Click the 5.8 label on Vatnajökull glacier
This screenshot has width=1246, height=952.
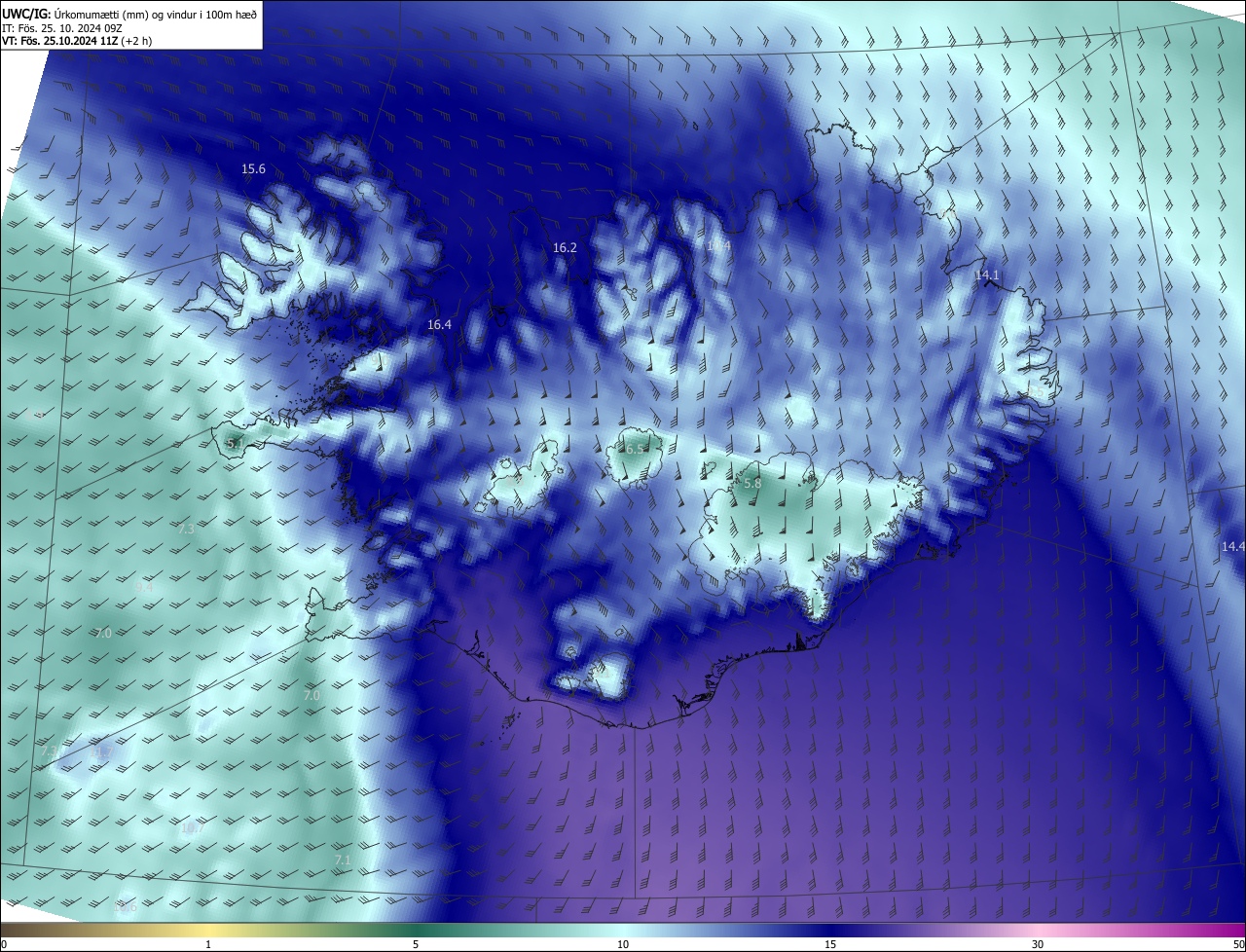751,484
